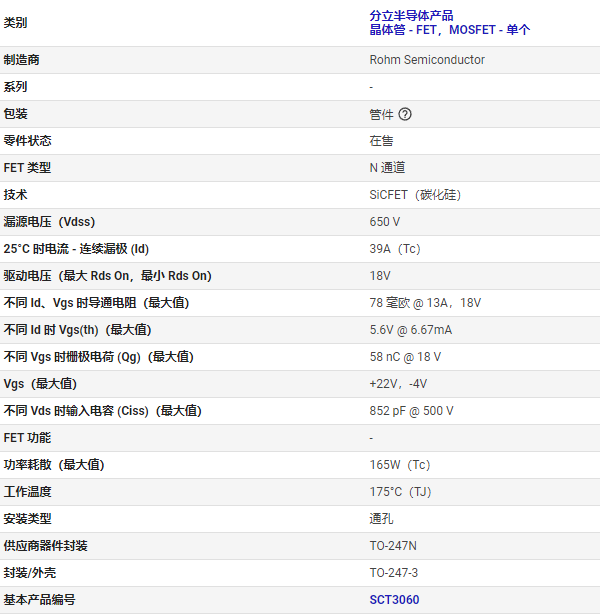The image size is (600, 614).
Task: Open the SCT3060 base product link
Action: point(394,600)
